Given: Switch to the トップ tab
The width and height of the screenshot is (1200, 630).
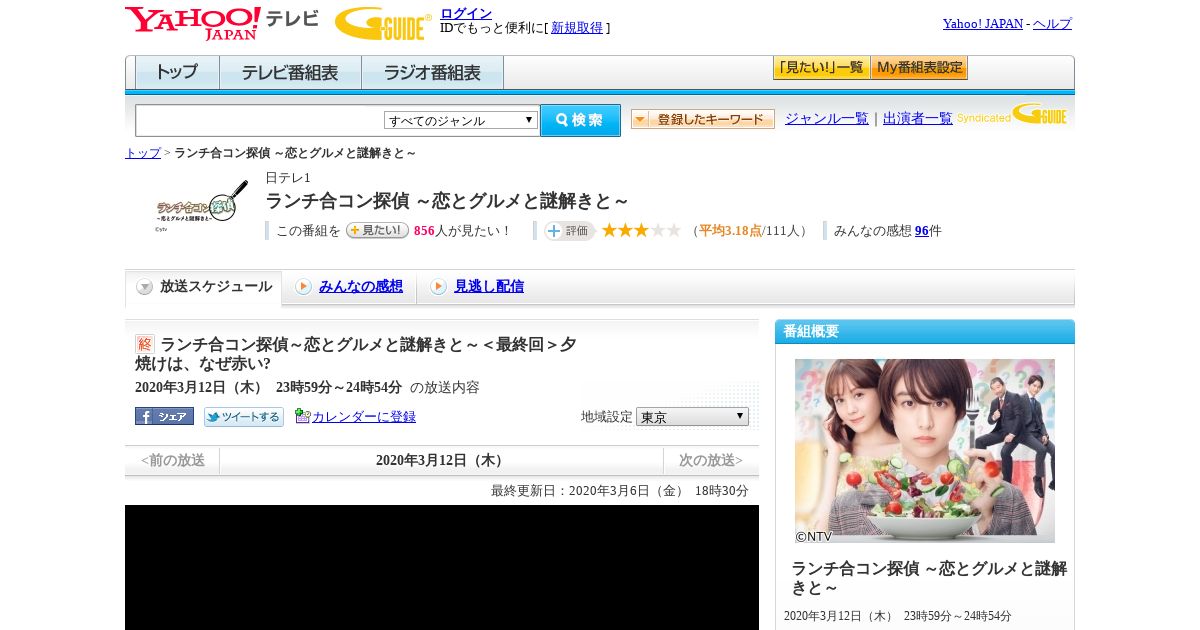Looking at the screenshot, I should 177,73.
